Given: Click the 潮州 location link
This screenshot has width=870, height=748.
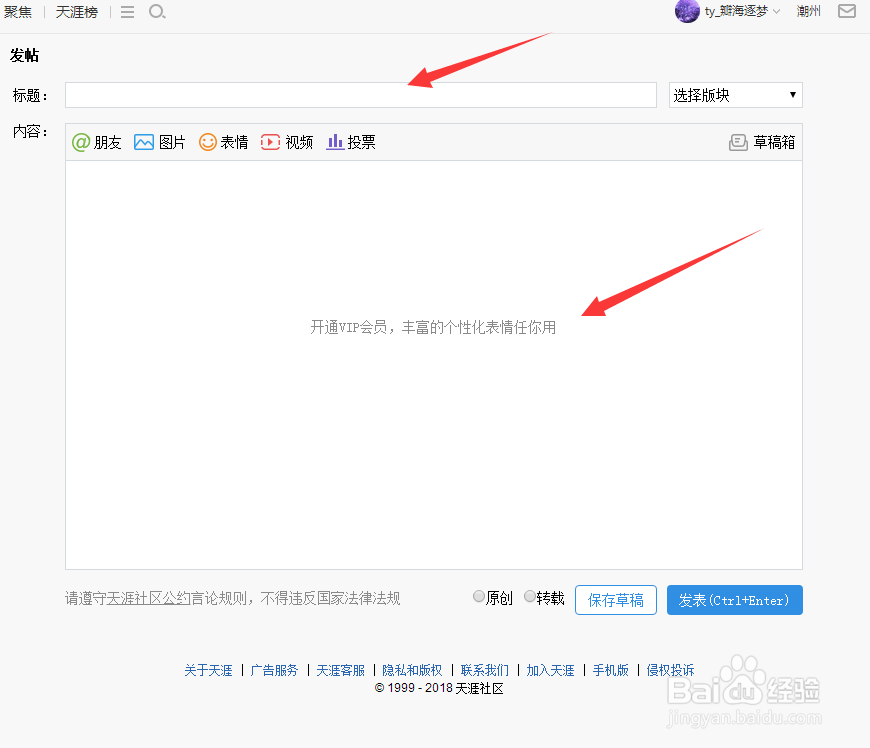Looking at the screenshot, I should click(808, 11).
